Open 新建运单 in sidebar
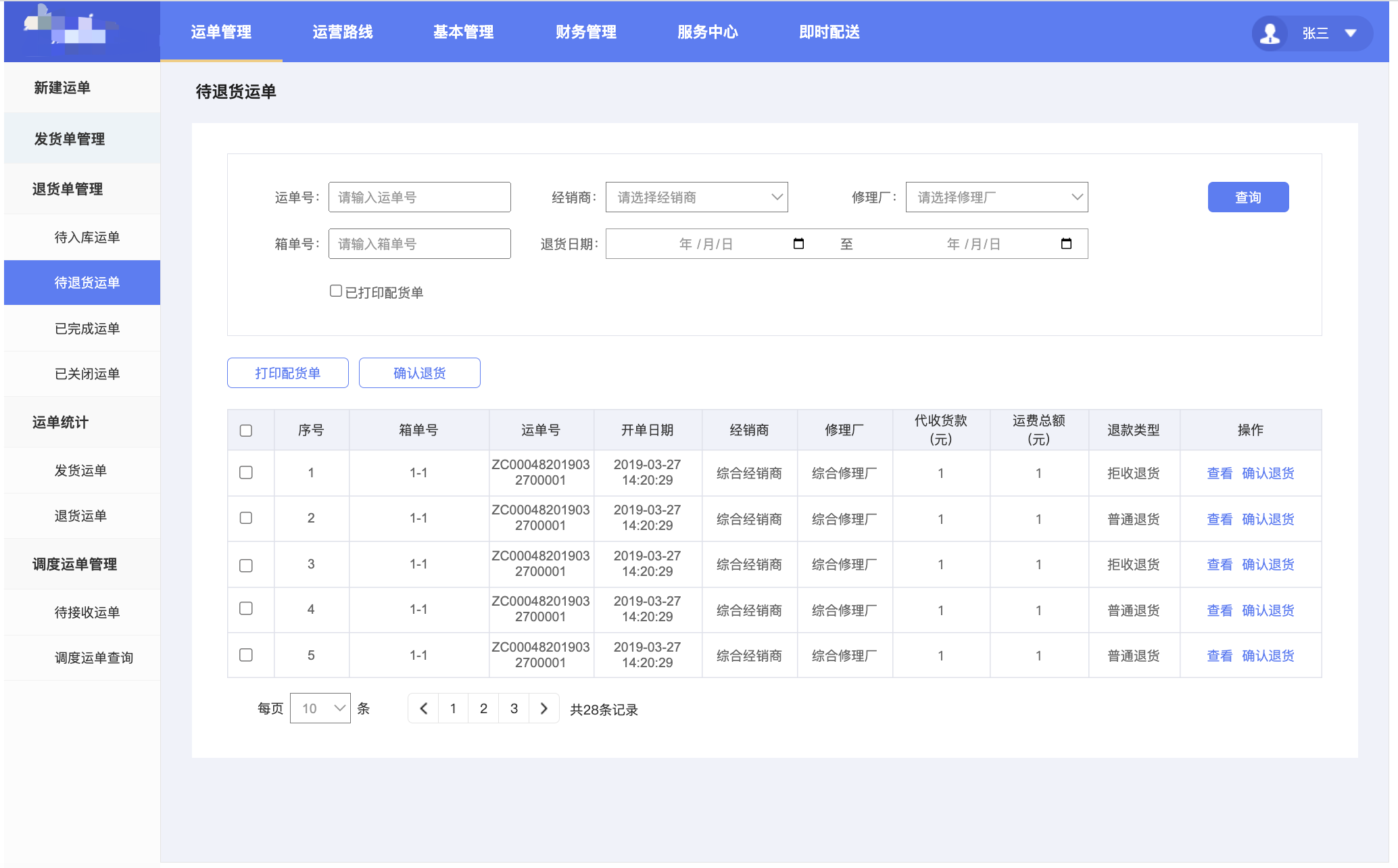Viewport: 1398px width, 868px height. tap(82, 87)
